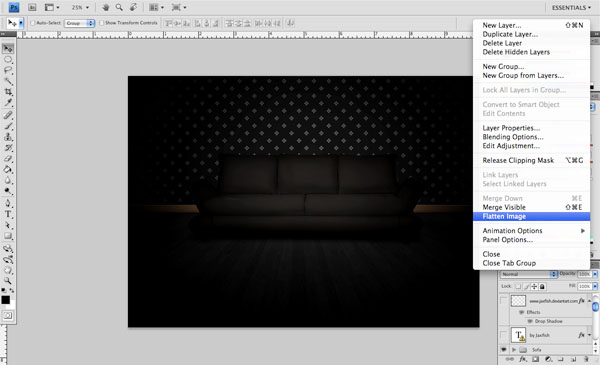This screenshot has height=365, width=600.
Task: Select the Type tool
Action: [8, 214]
